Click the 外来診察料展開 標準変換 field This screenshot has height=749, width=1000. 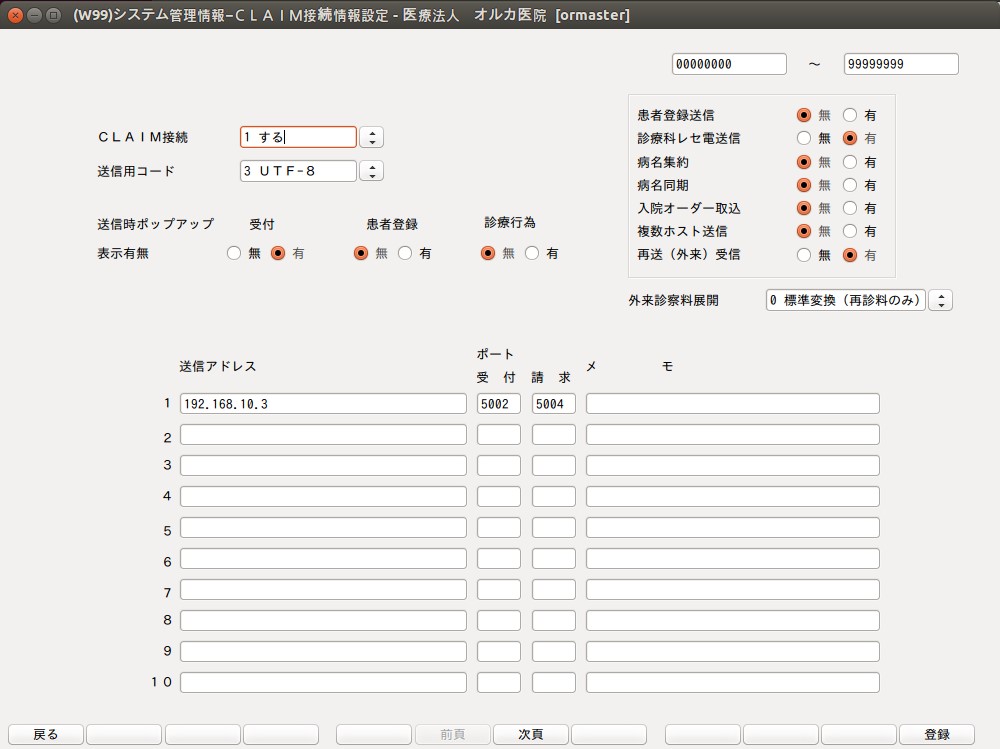tap(846, 300)
